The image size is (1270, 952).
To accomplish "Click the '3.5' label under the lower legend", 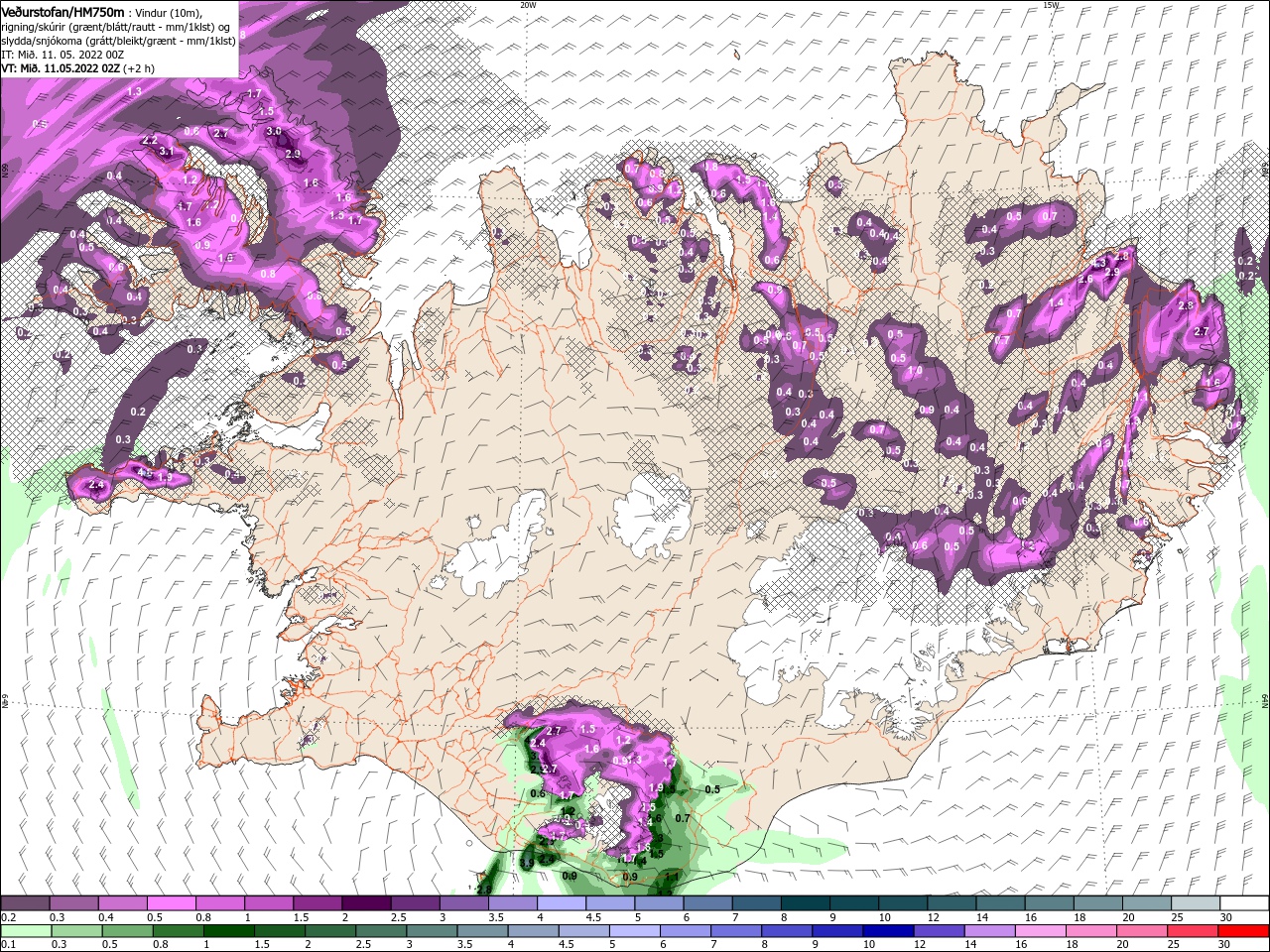I will click(x=464, y=945).
